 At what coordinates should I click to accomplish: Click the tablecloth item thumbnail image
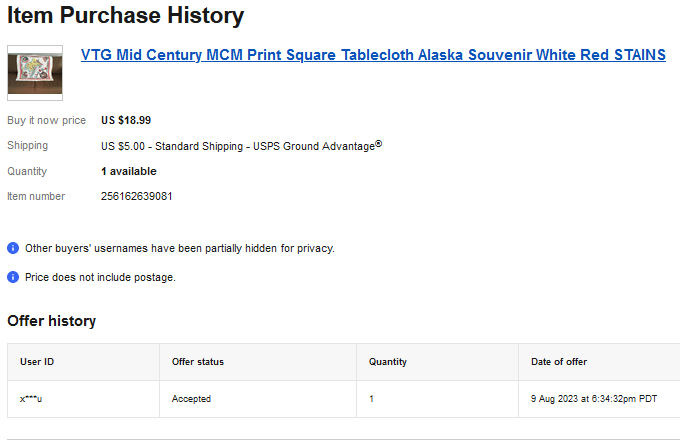tap(35, 73)
